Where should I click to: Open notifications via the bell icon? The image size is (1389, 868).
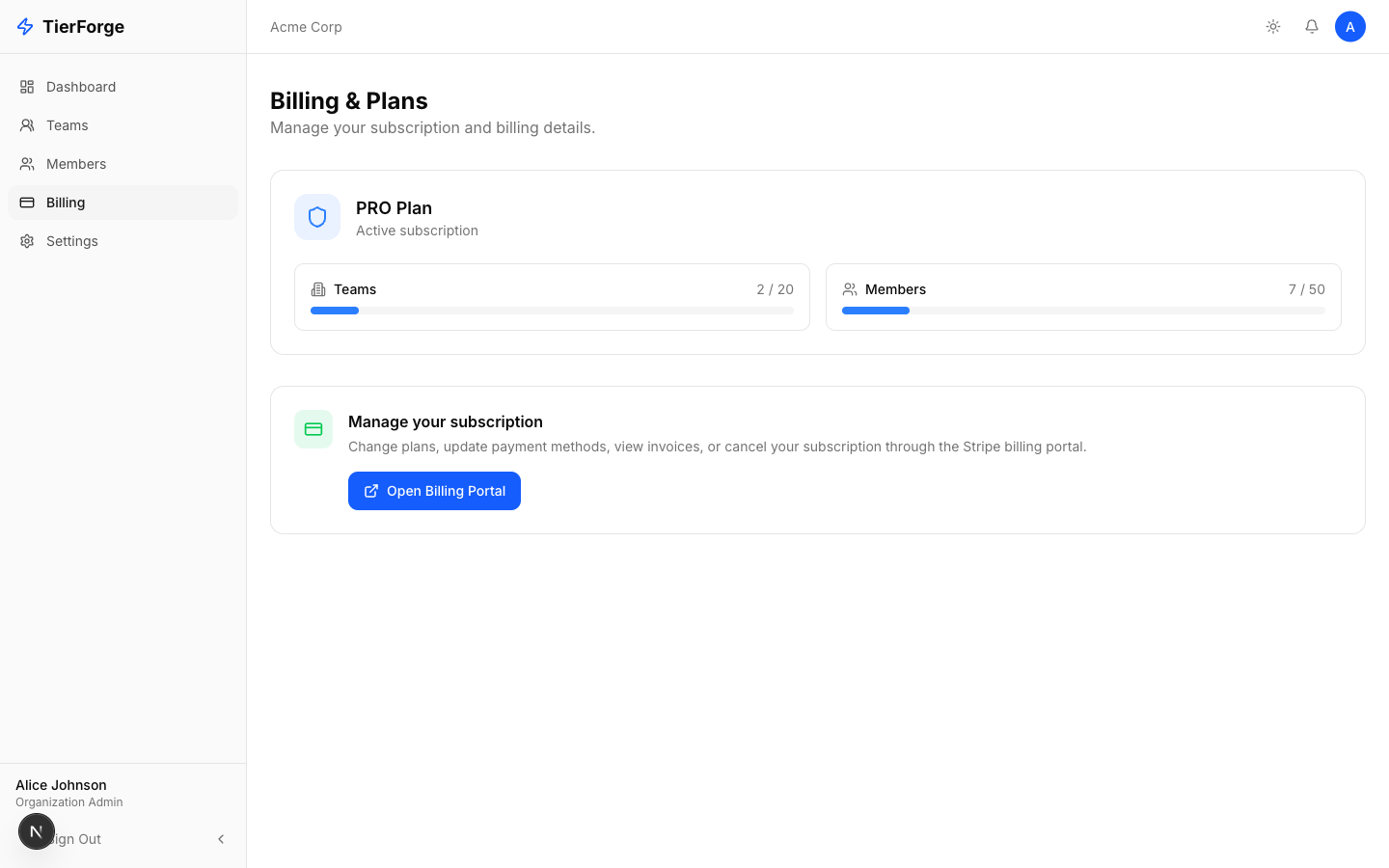point(1312,27)
